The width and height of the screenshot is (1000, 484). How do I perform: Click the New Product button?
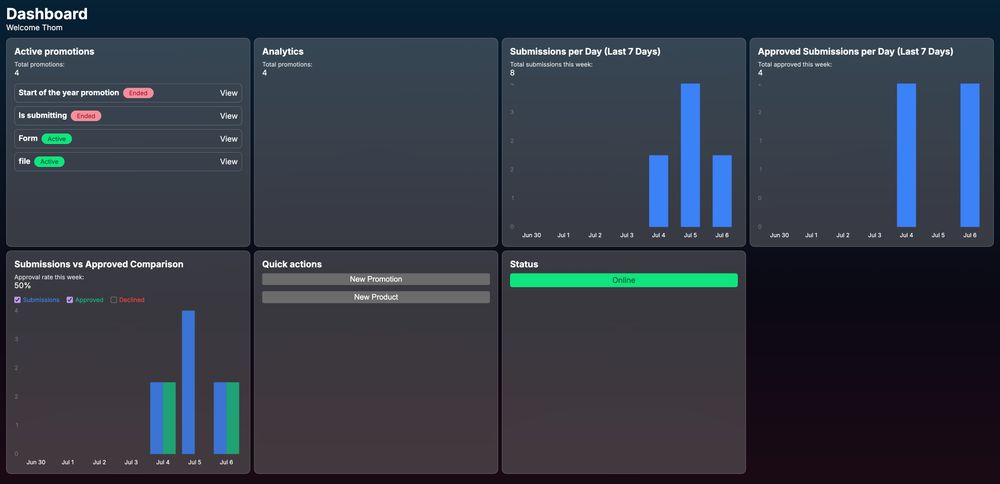click(376, 297)
